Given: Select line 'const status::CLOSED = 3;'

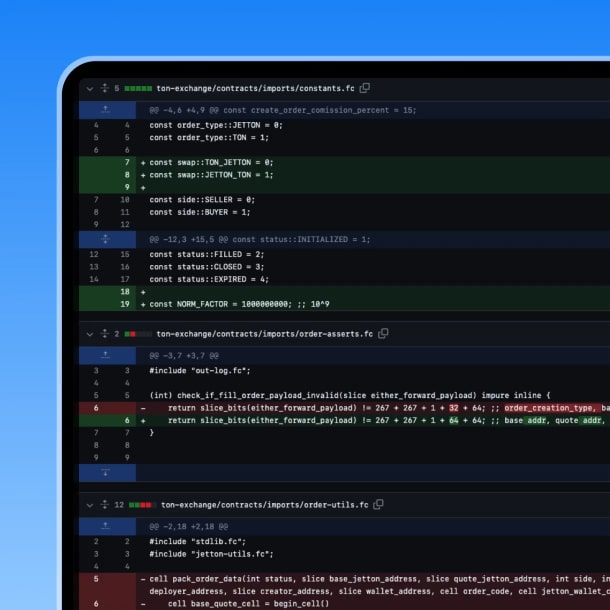Looking at the screenshot, I should coord(207,267).
